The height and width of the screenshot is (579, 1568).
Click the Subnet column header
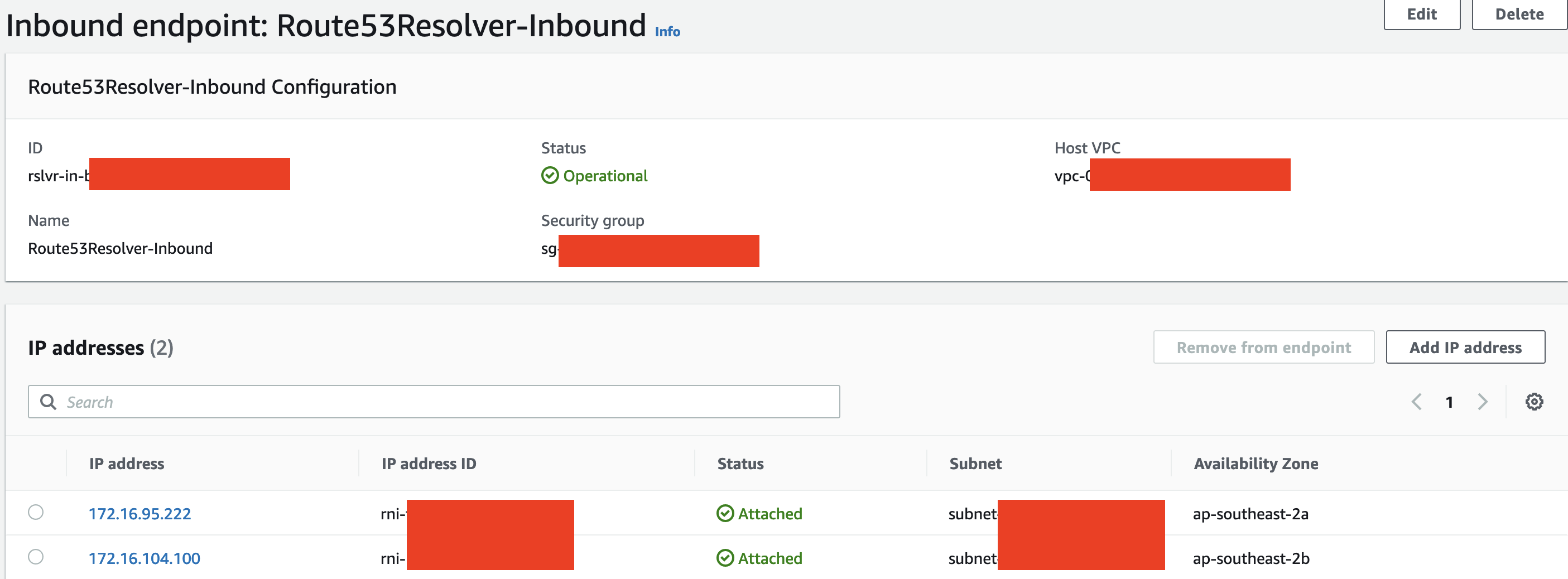tap(975, 464)
